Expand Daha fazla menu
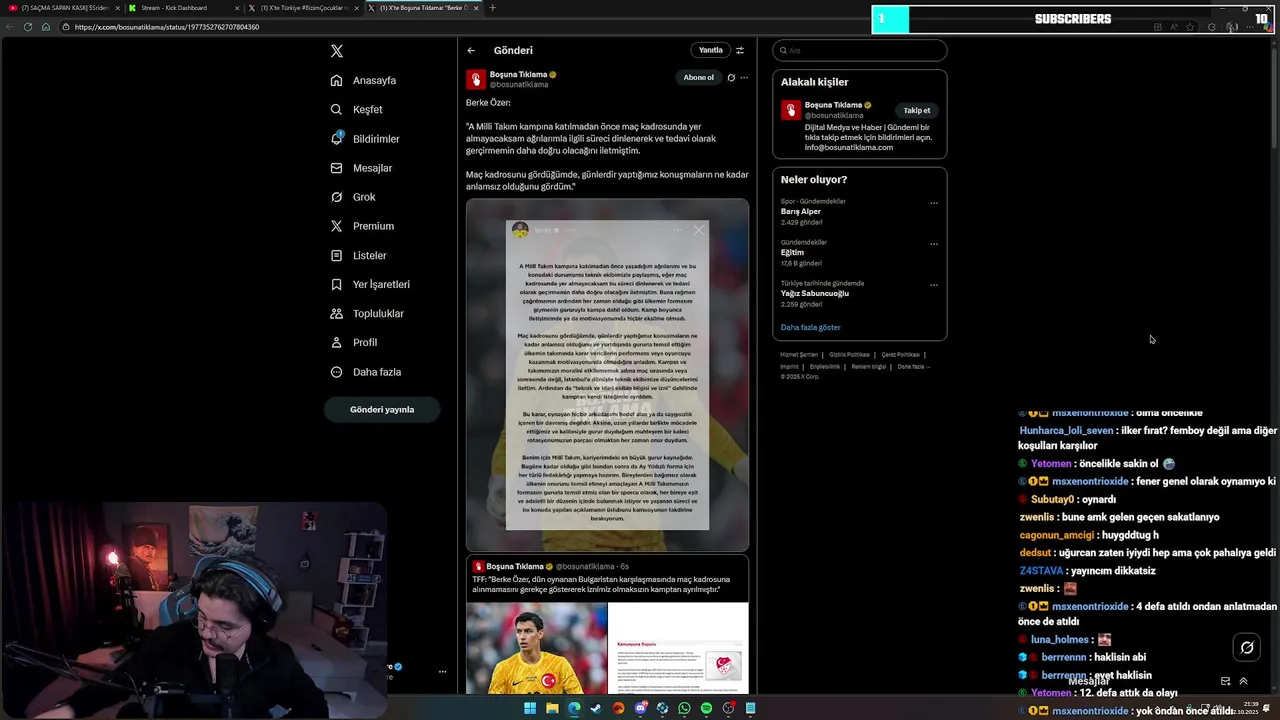1280x720 pixels. pyautogui.click(x=366, y=372)
